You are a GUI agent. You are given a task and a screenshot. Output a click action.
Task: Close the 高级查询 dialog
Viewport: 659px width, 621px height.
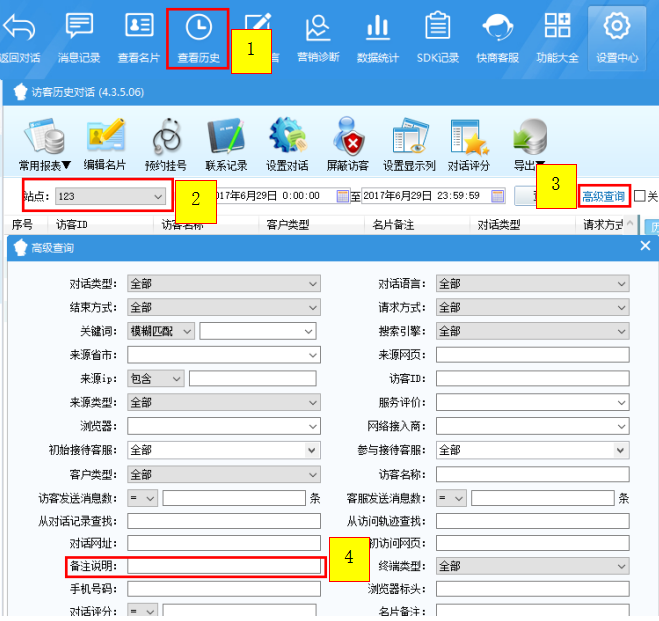coord(645,246)
